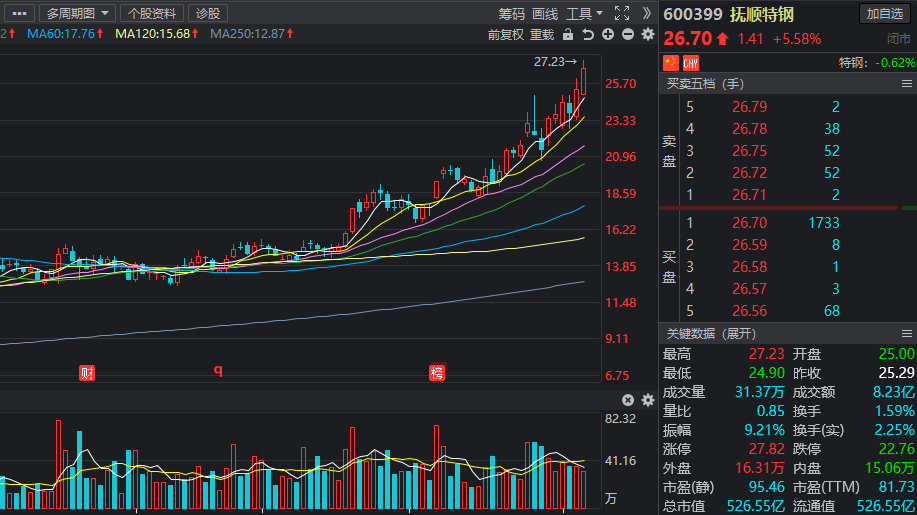Open the 买卖五档 panel menu
The image size is (917, 515).
906,84
